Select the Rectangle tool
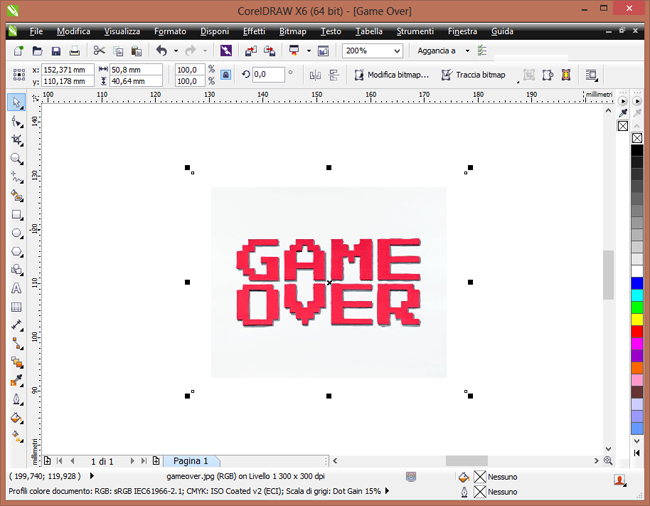Viewport: 650px width, 506px height. click(17, 215)
